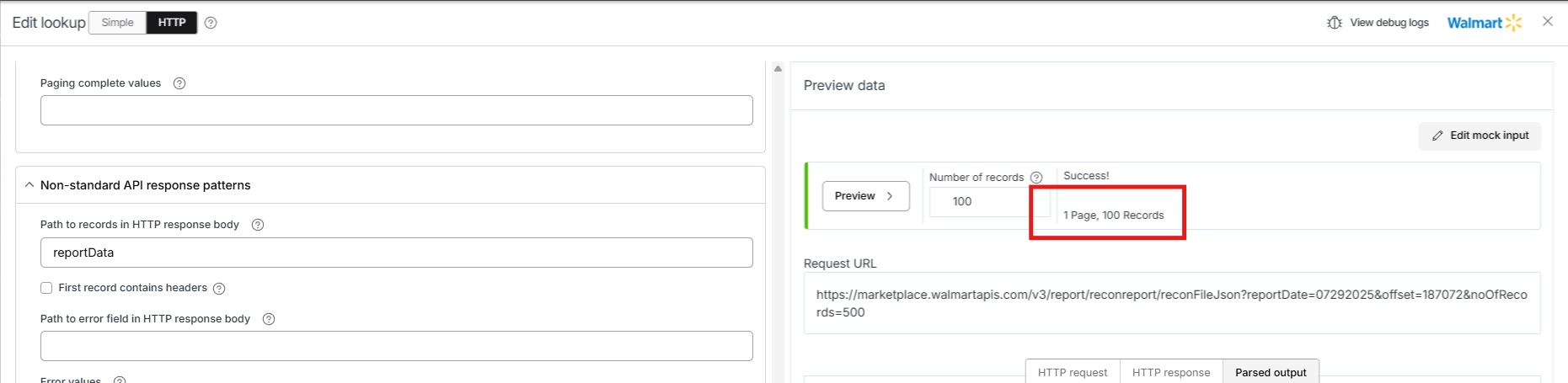1568x383 pixels.
Task: Select the Parsed output tab
Action: 1271,372
